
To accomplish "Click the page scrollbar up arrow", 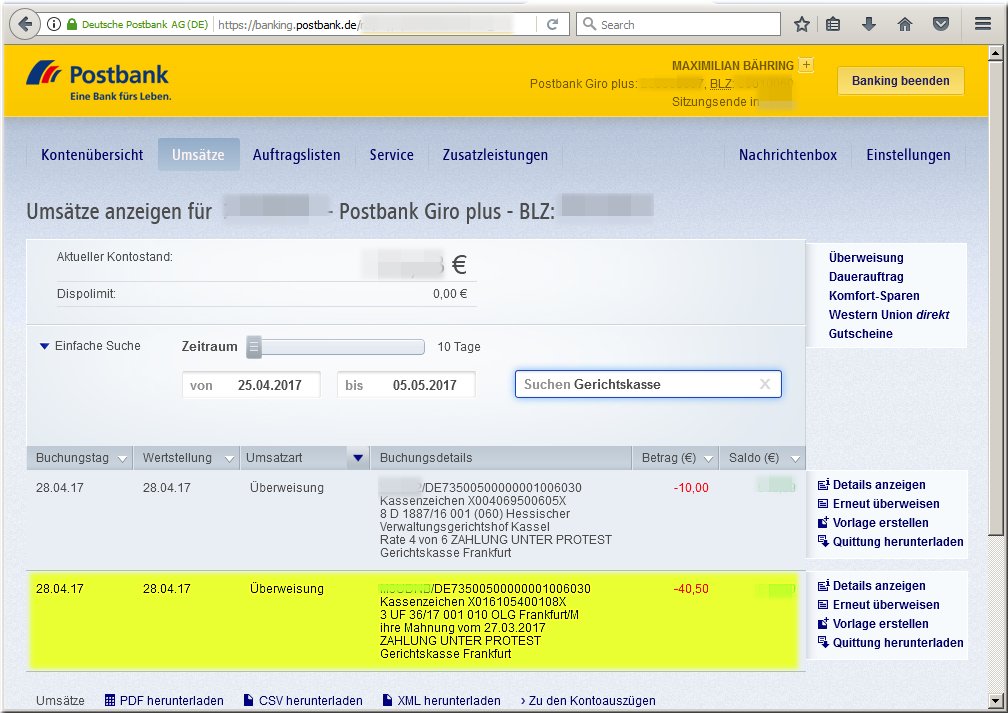I will tap(995, 53).
